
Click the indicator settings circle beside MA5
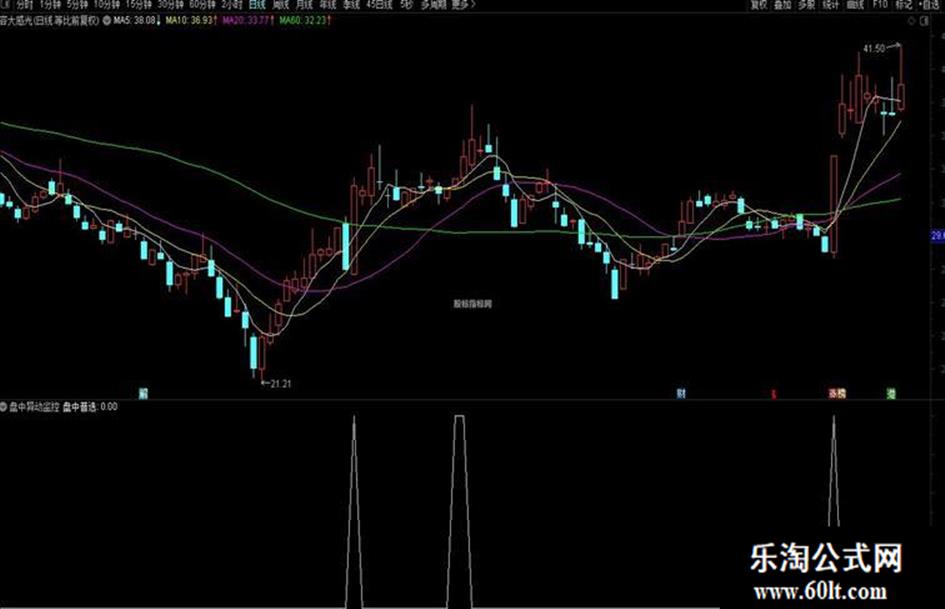pos(107,21)
